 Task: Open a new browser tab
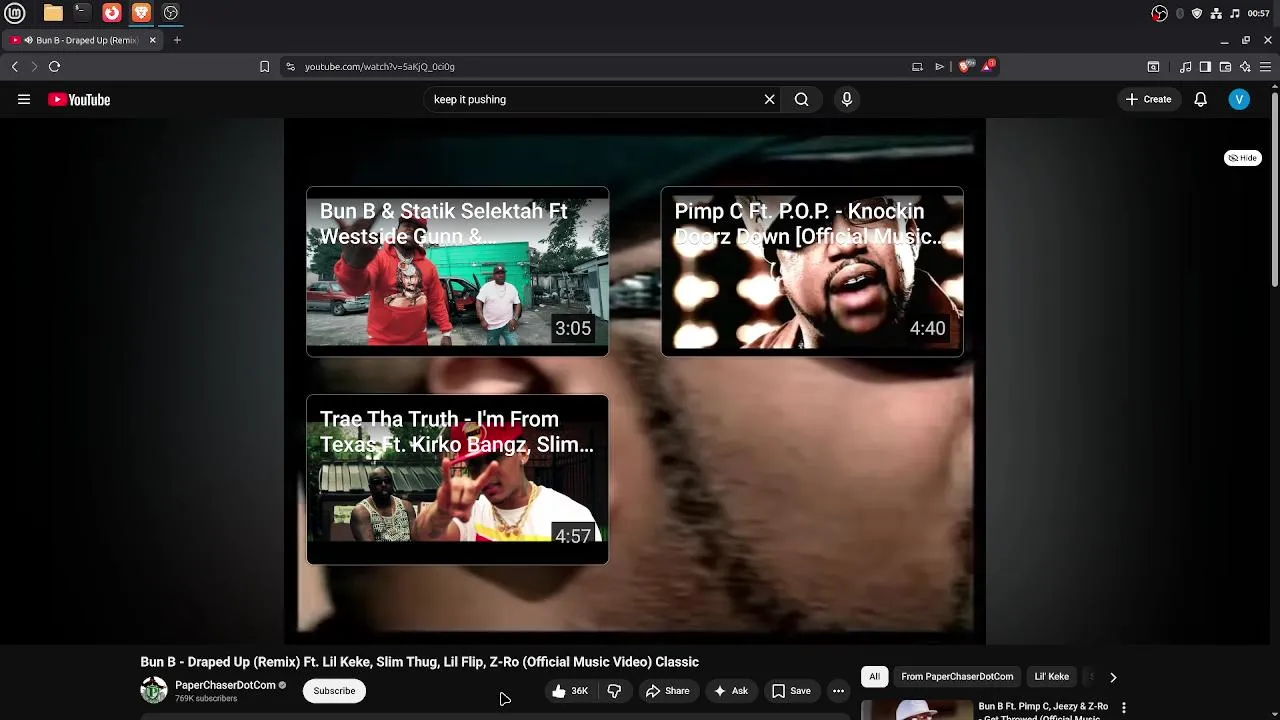coord(177,40)
